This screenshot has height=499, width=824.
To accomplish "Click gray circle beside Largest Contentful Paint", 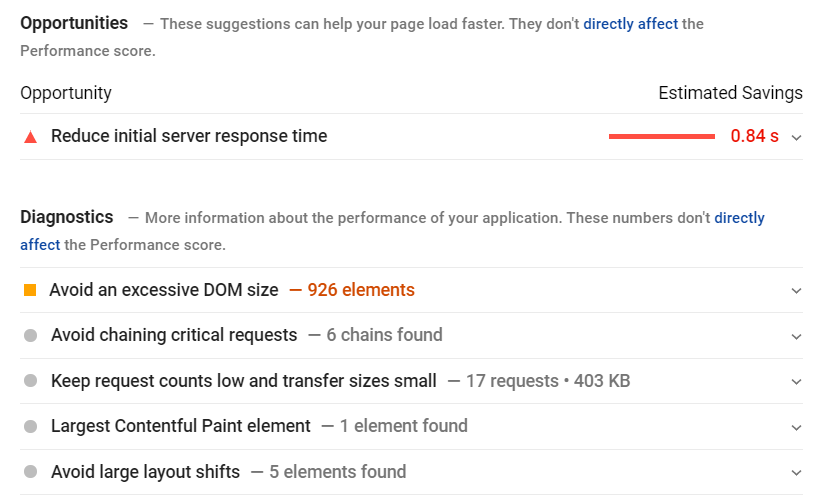I will 30,427.
